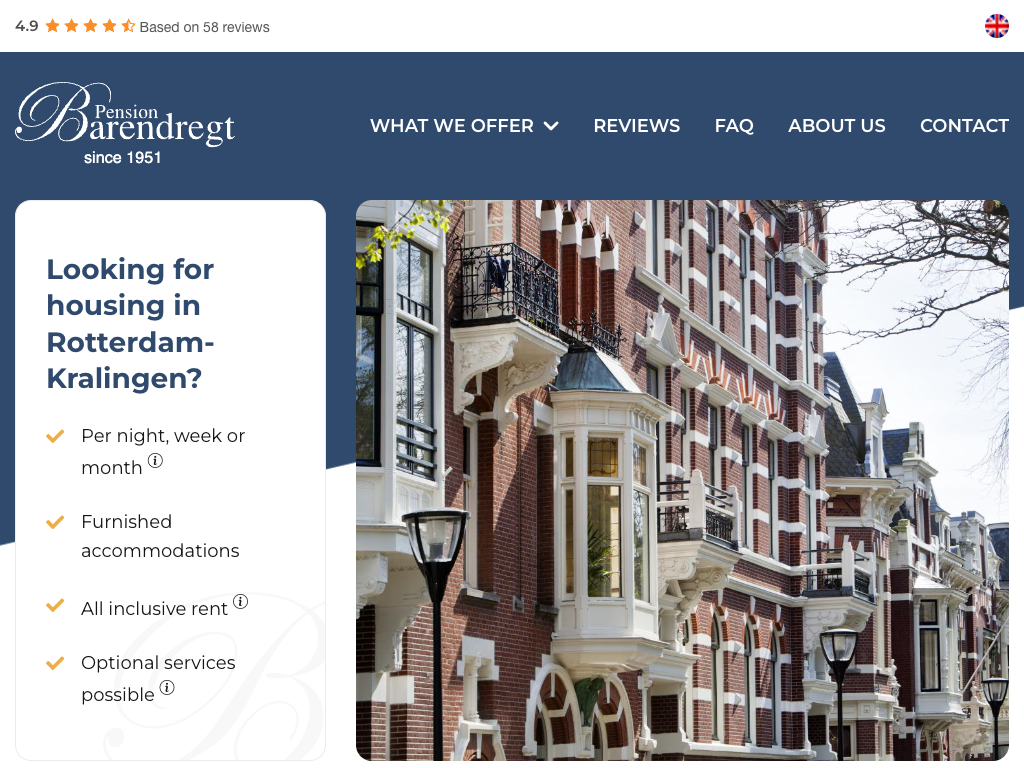Click info icon after 'Optional services possible'
Image resolution: width=1024 pixels, height=768 pixels.
pos(167,688)
